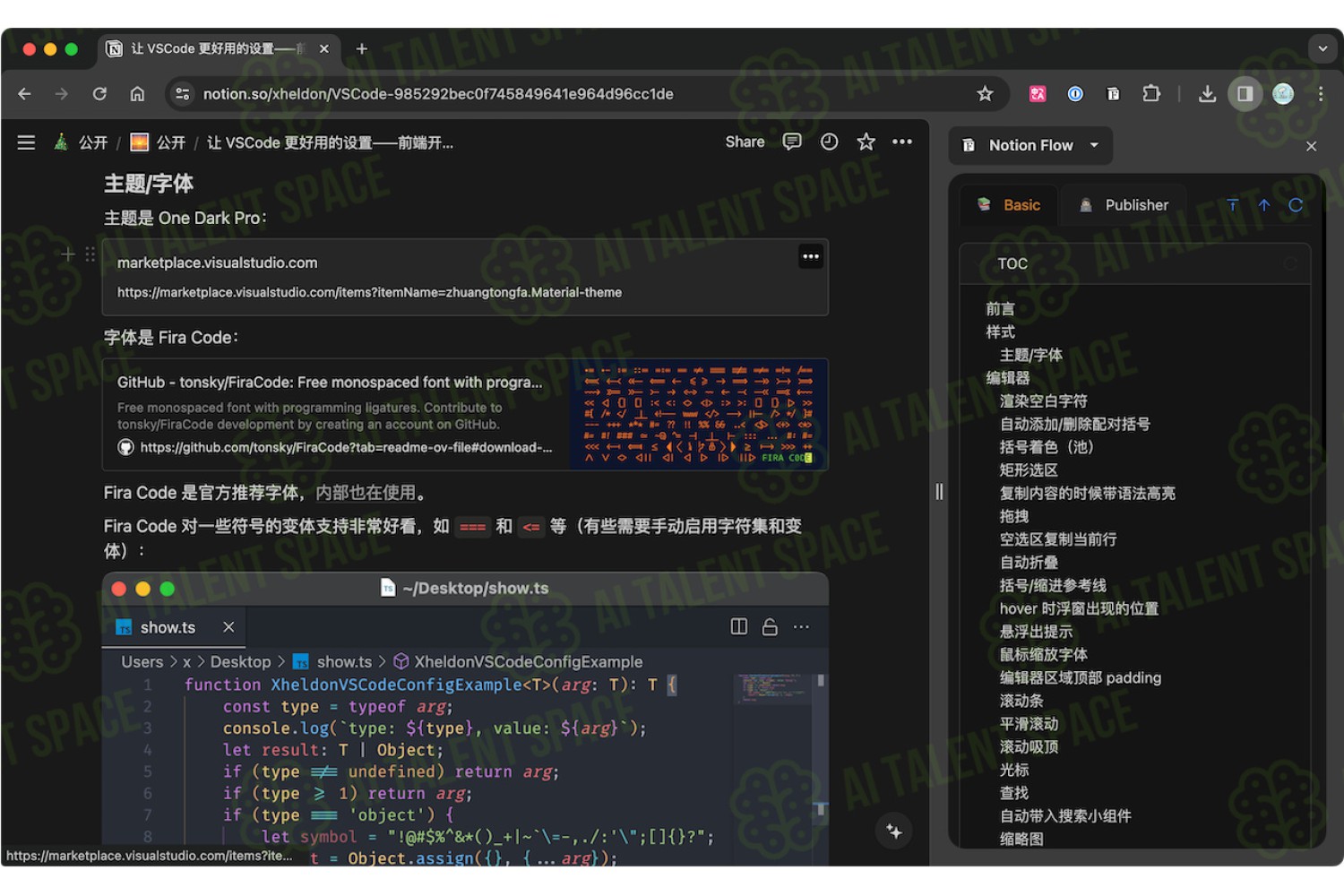Refresh the TOC with circular arrow

click(1296, 205)
